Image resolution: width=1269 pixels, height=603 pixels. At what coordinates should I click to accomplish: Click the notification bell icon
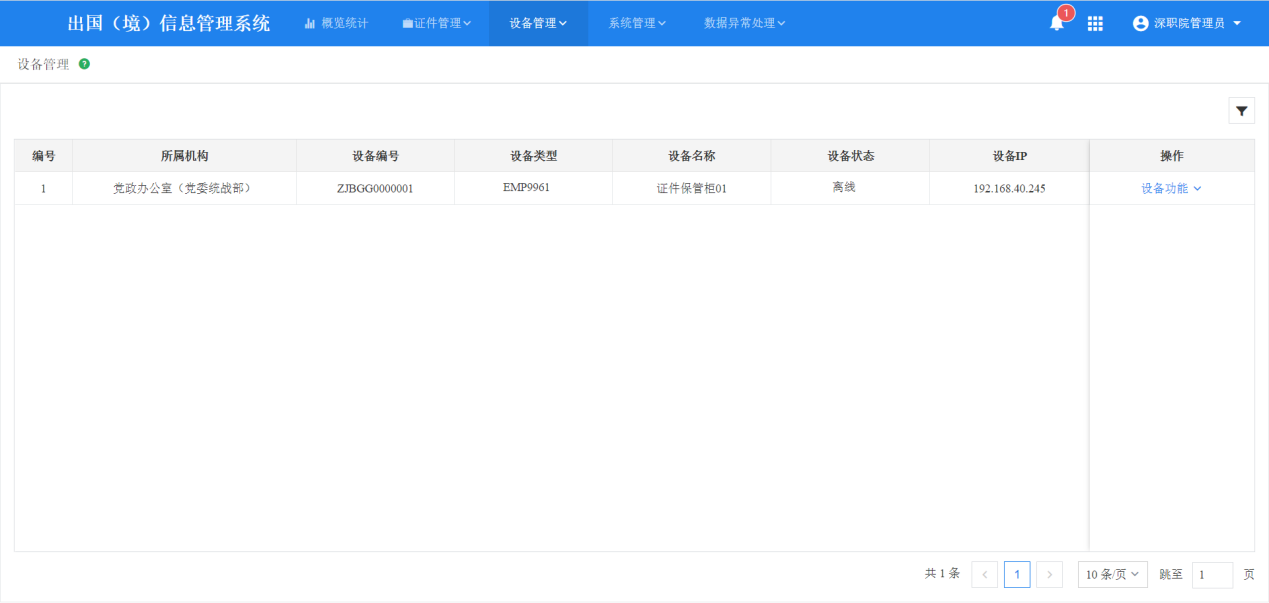pyautogui.click(x=1057, y=23)
